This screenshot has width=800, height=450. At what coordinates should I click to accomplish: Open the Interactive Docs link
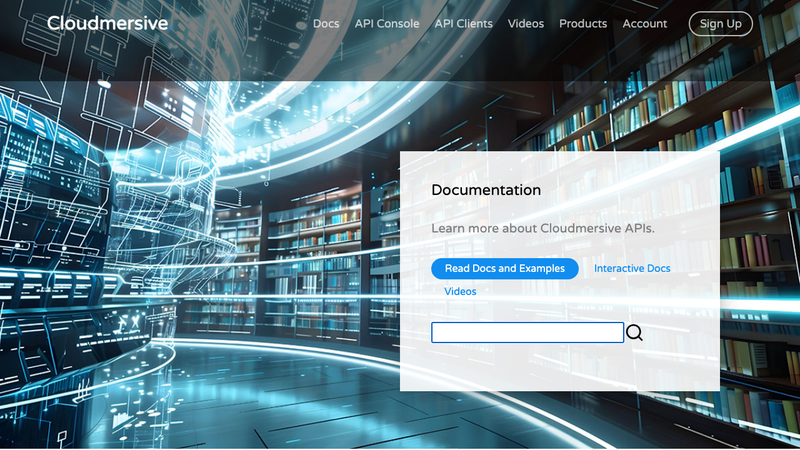click(x=632, y=268)
